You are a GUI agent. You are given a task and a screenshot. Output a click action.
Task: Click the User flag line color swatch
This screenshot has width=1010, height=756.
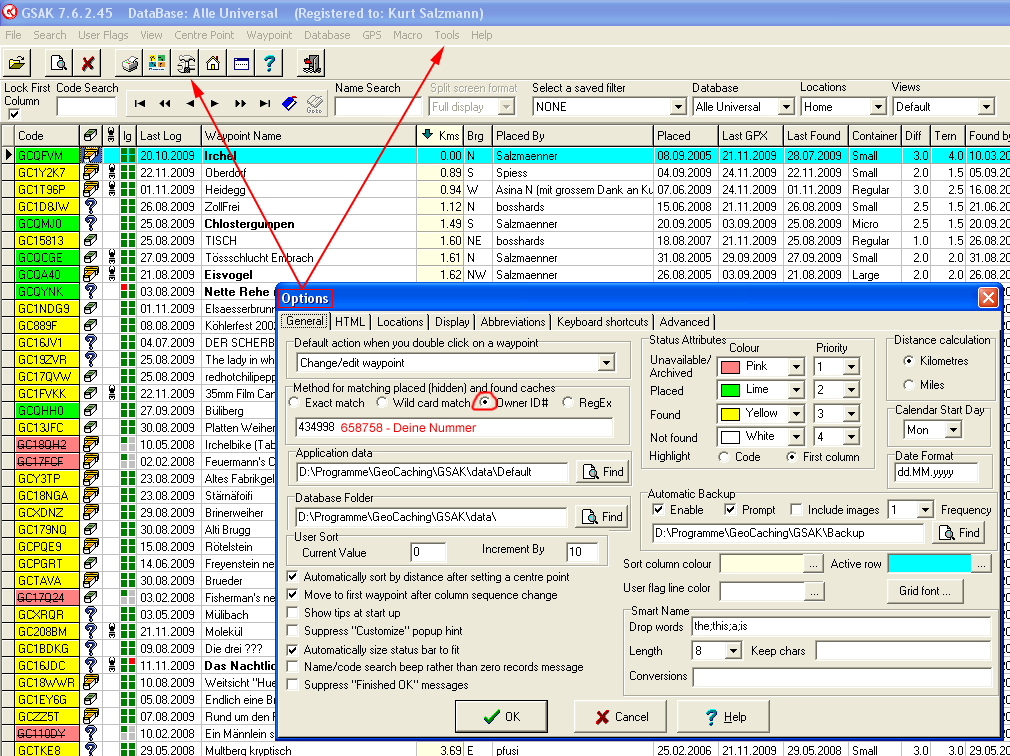[x=762, y=591]
